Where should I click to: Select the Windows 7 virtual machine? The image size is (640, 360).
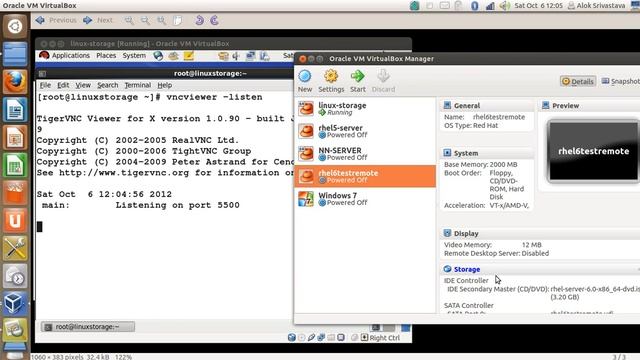(x=365, y=199)
